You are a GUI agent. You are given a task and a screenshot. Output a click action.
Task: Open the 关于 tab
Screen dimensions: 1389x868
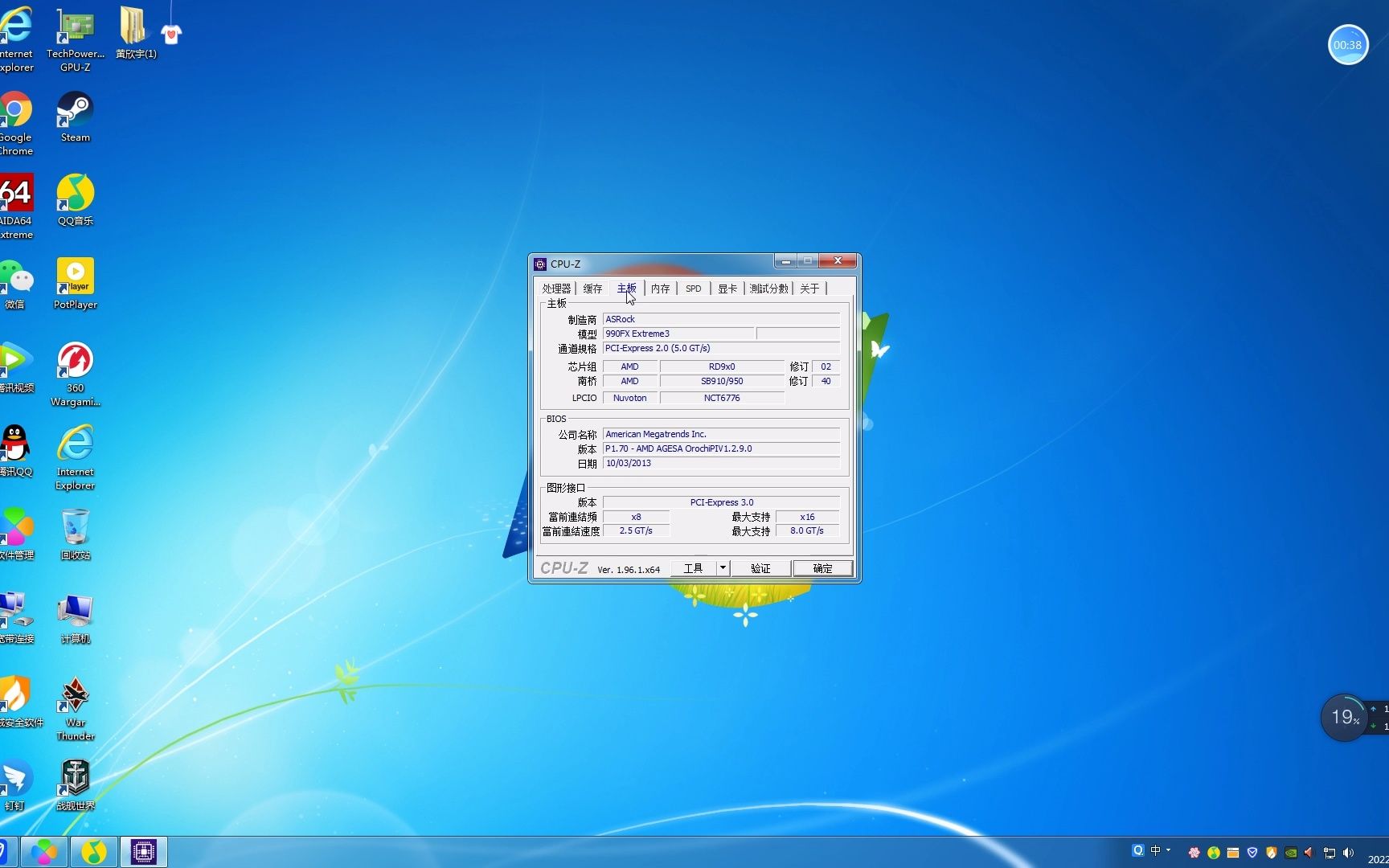point(810,289)
